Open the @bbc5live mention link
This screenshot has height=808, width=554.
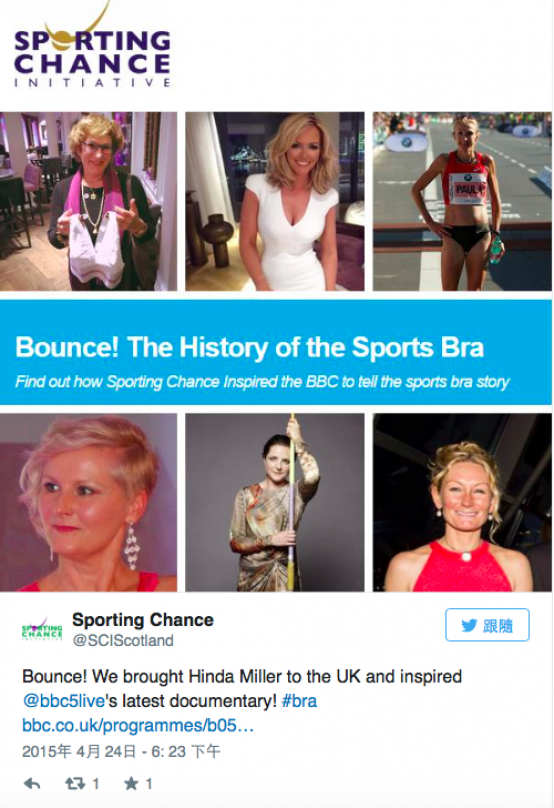pyautogui.click(x=64, y=701)
